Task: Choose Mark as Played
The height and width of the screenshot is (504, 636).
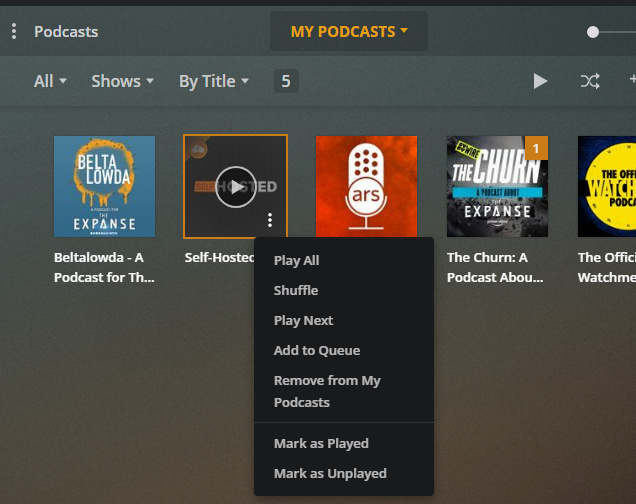Action: click(x=344, y=443)
